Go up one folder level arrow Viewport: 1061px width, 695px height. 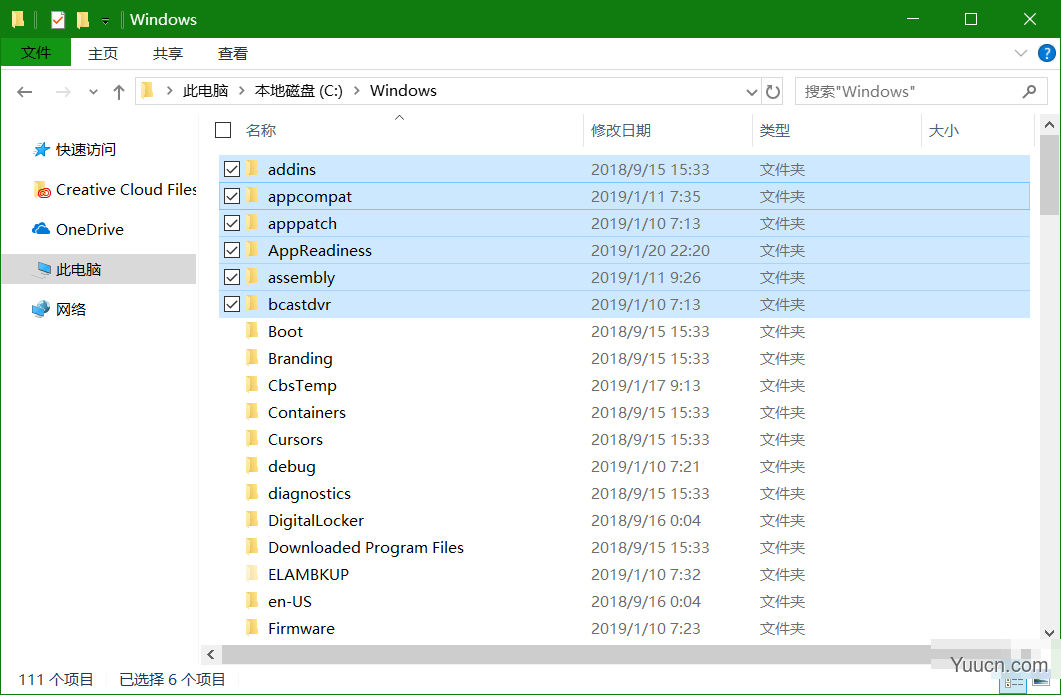pyautogui.click(x=119, y=91)
